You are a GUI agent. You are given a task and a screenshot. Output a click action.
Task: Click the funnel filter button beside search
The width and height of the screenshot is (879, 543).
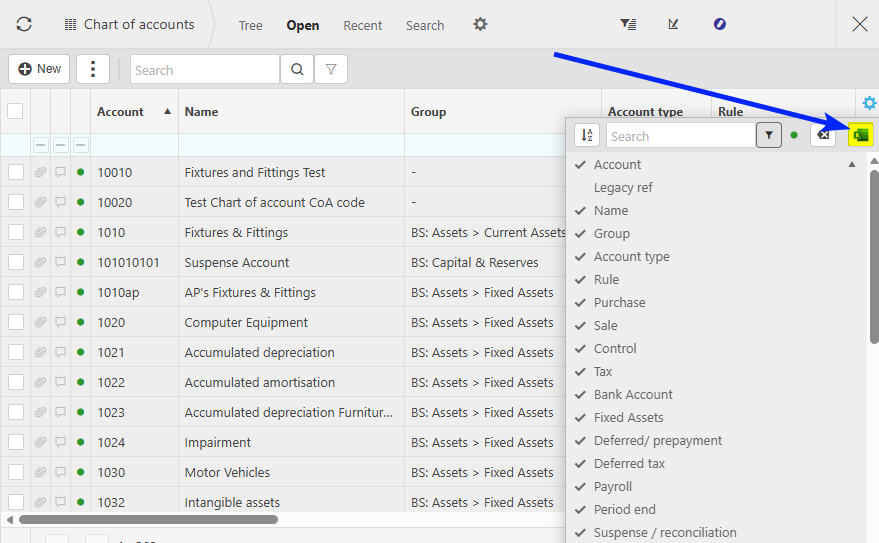(330, 70)
